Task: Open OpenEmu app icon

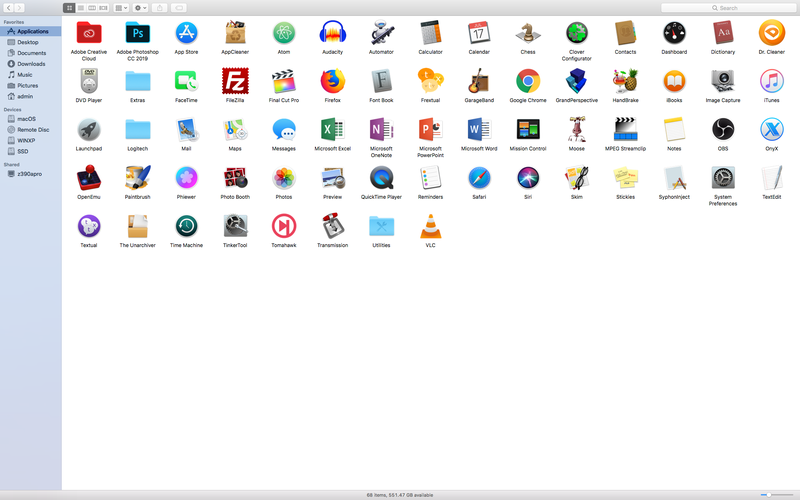Action: 89,178
